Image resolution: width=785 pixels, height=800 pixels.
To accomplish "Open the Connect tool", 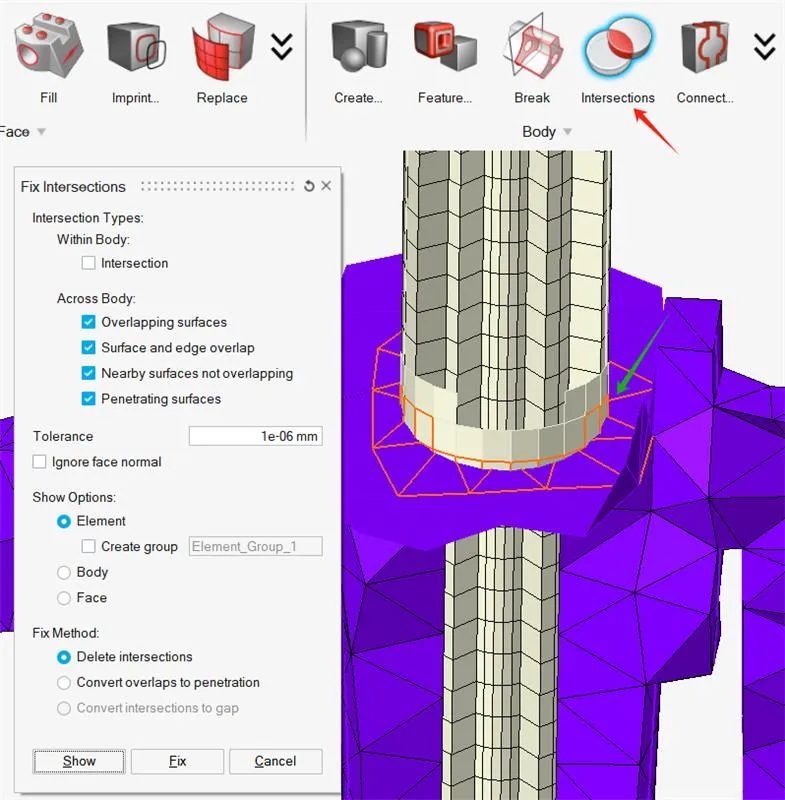I will tap(704, 45).
